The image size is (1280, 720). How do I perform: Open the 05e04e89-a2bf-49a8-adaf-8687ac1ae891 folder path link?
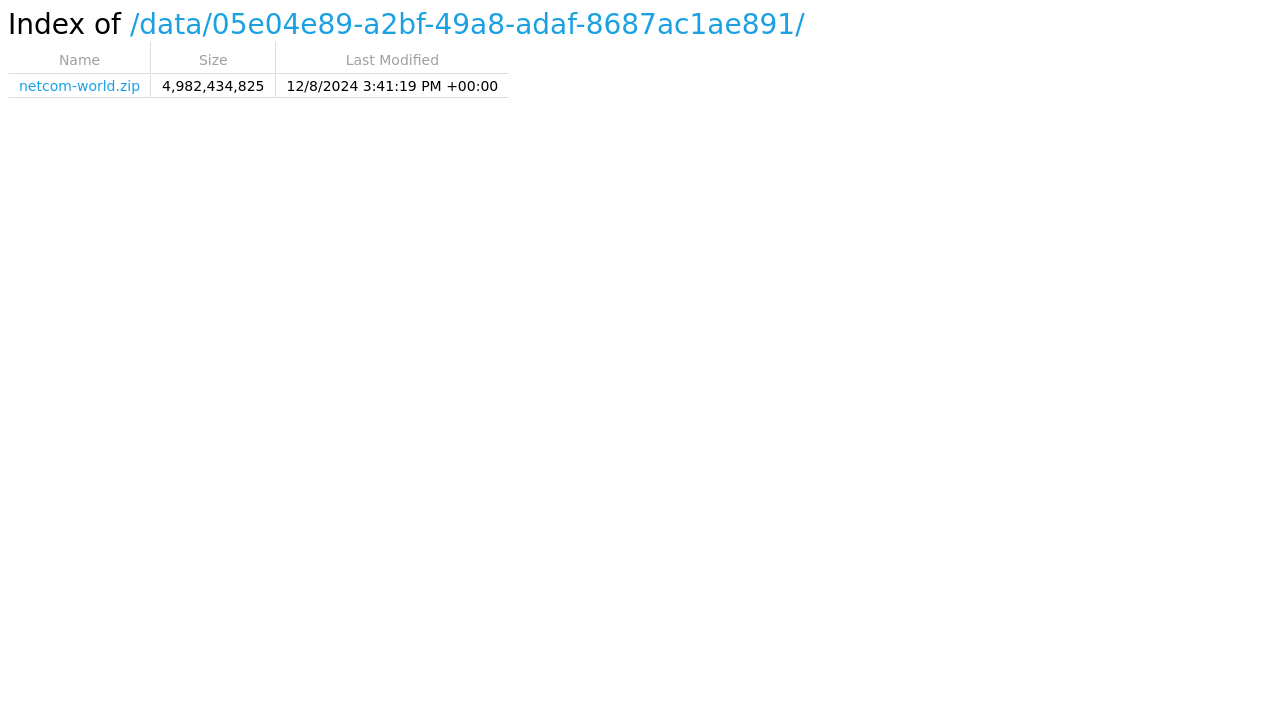click(503, 25)
